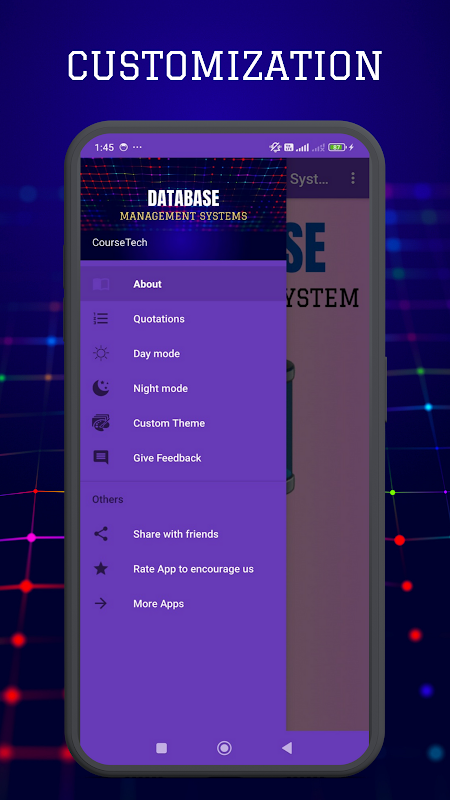450x800 pixels.
Task: Click the truncated "Syst..." app bar title
Action: coord(309,179)
